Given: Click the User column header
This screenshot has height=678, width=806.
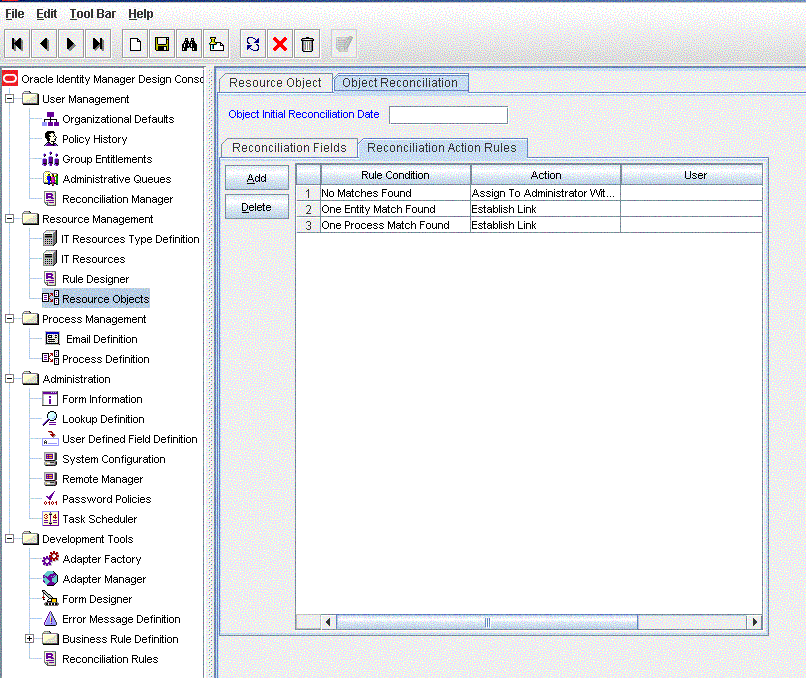Looking at the screenshot, I should pyautogui.click(x=692, y=175).
